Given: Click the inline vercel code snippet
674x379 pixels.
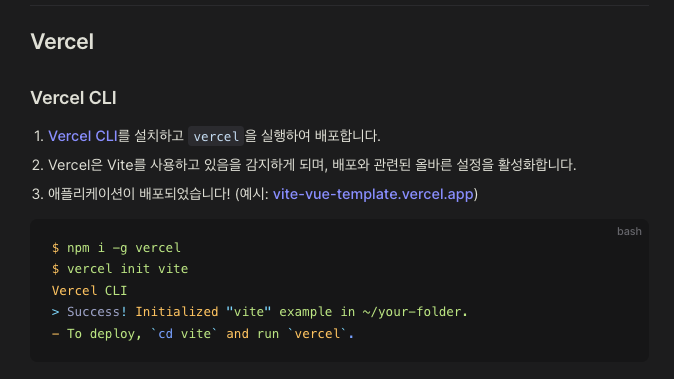Looking at the screenshot, I should (x=216, y=136).
